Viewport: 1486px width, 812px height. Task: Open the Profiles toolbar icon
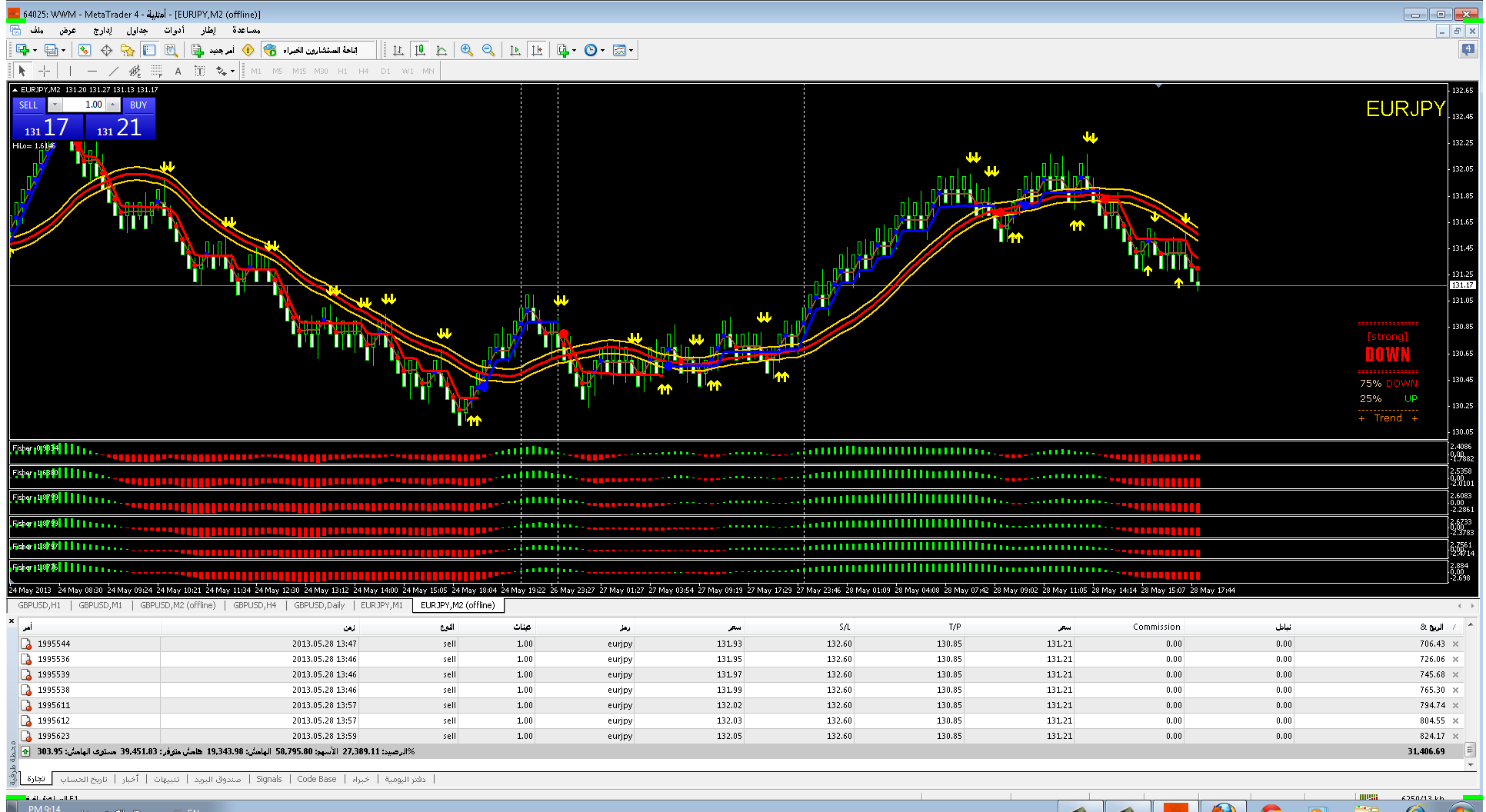[x=51, y=50]
